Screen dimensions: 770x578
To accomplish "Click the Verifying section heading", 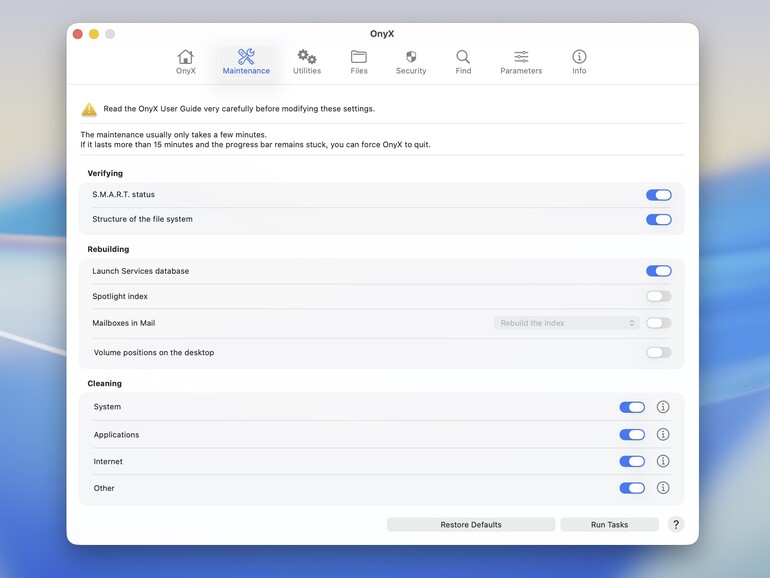I will coord(105,173).
